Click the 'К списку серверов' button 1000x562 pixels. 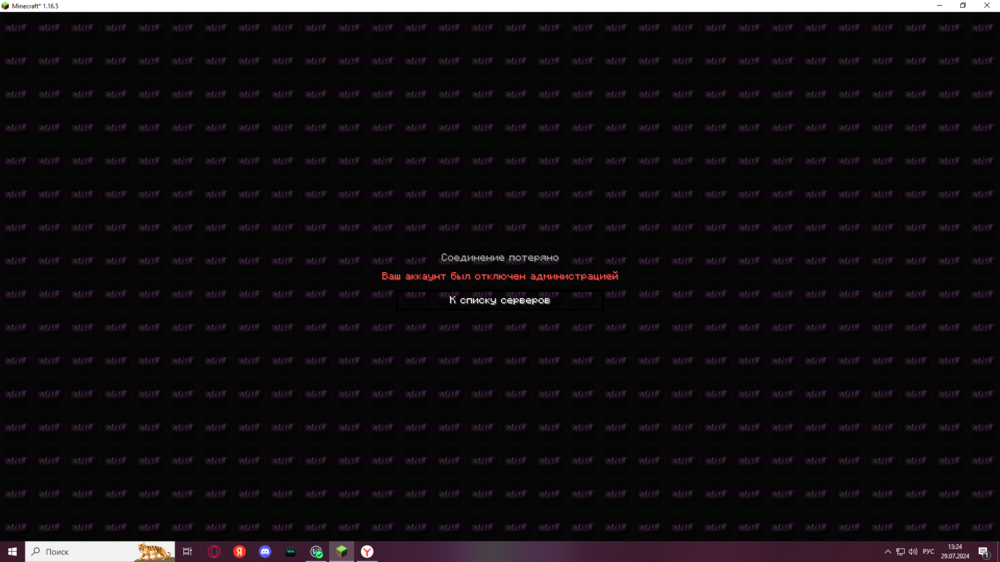499,300
